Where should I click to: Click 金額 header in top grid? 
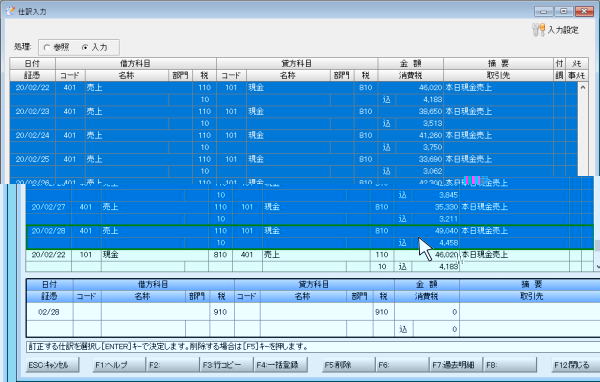tap(411, 64)
